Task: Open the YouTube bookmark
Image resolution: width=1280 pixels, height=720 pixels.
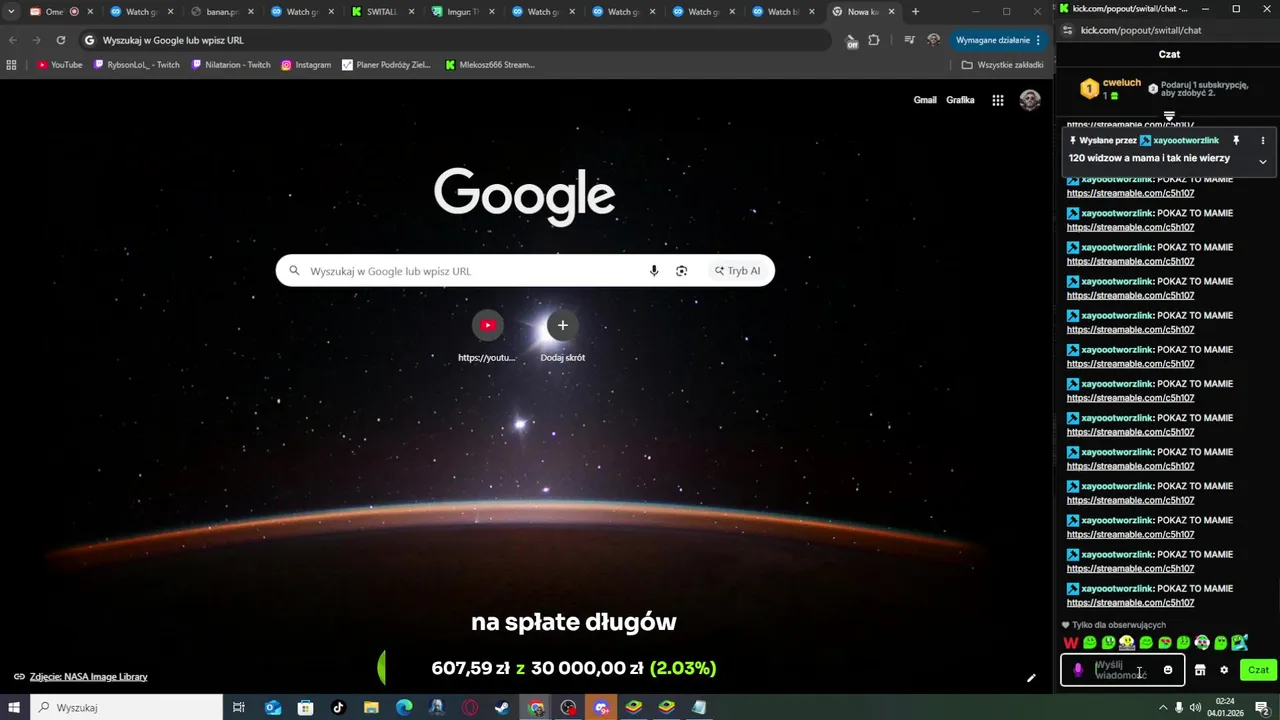Action: point(60,65)
